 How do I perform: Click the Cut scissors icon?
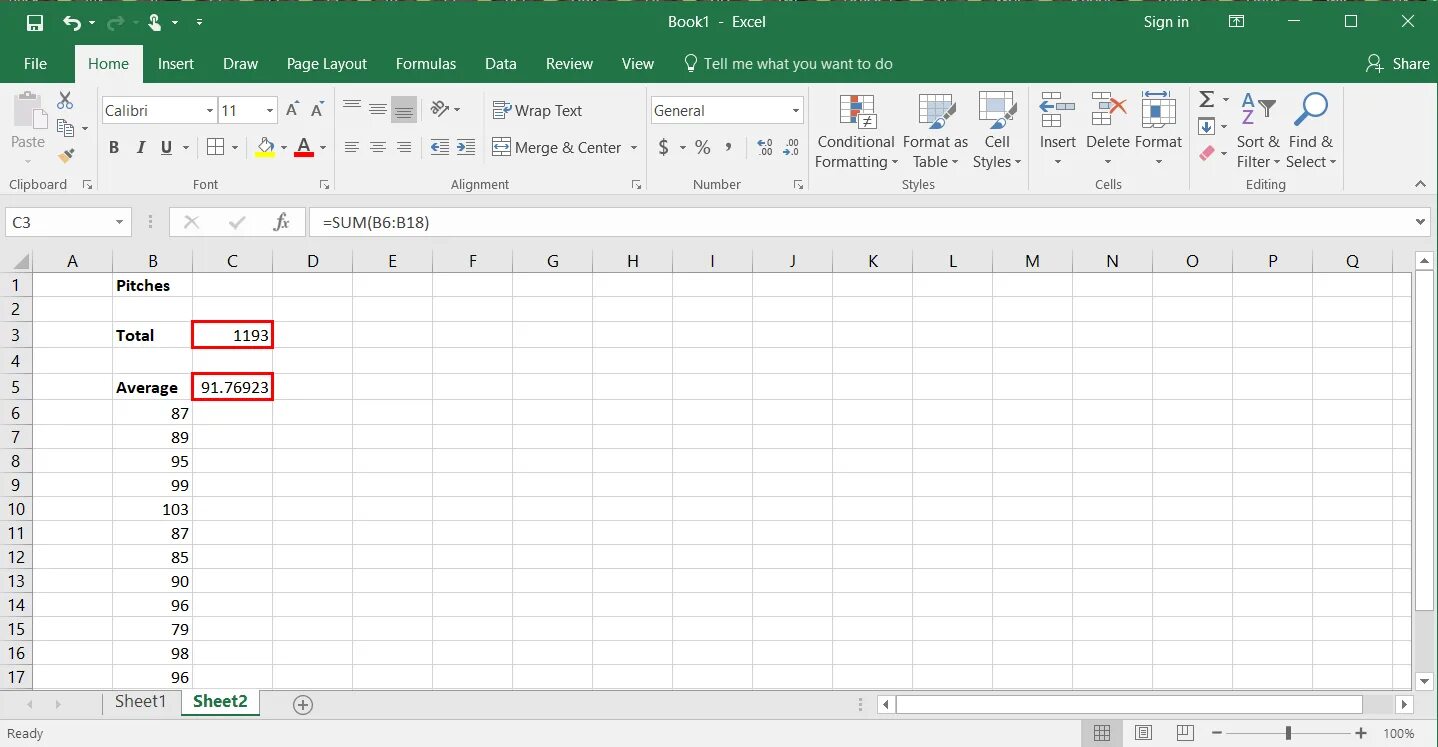[x=65, y=101]
